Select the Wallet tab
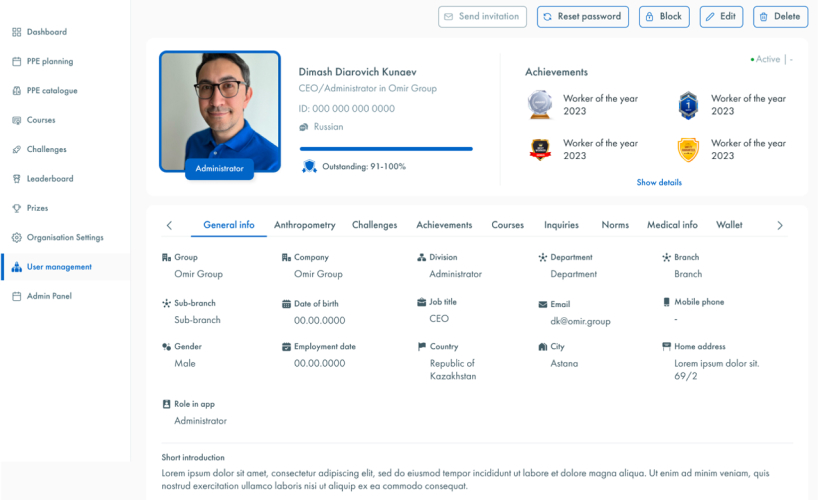This screenshot has width=818, height=500. 729,225
